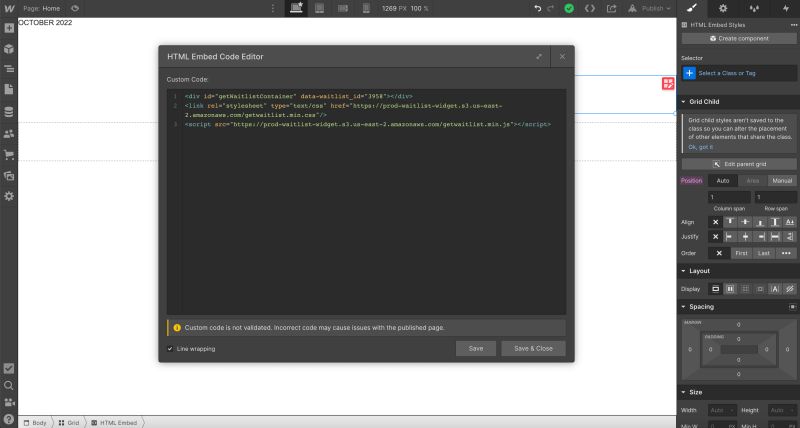Select Grid in the breadcrumb bar
This screenshot has height=428, width=800.
(x=69, y=423)
